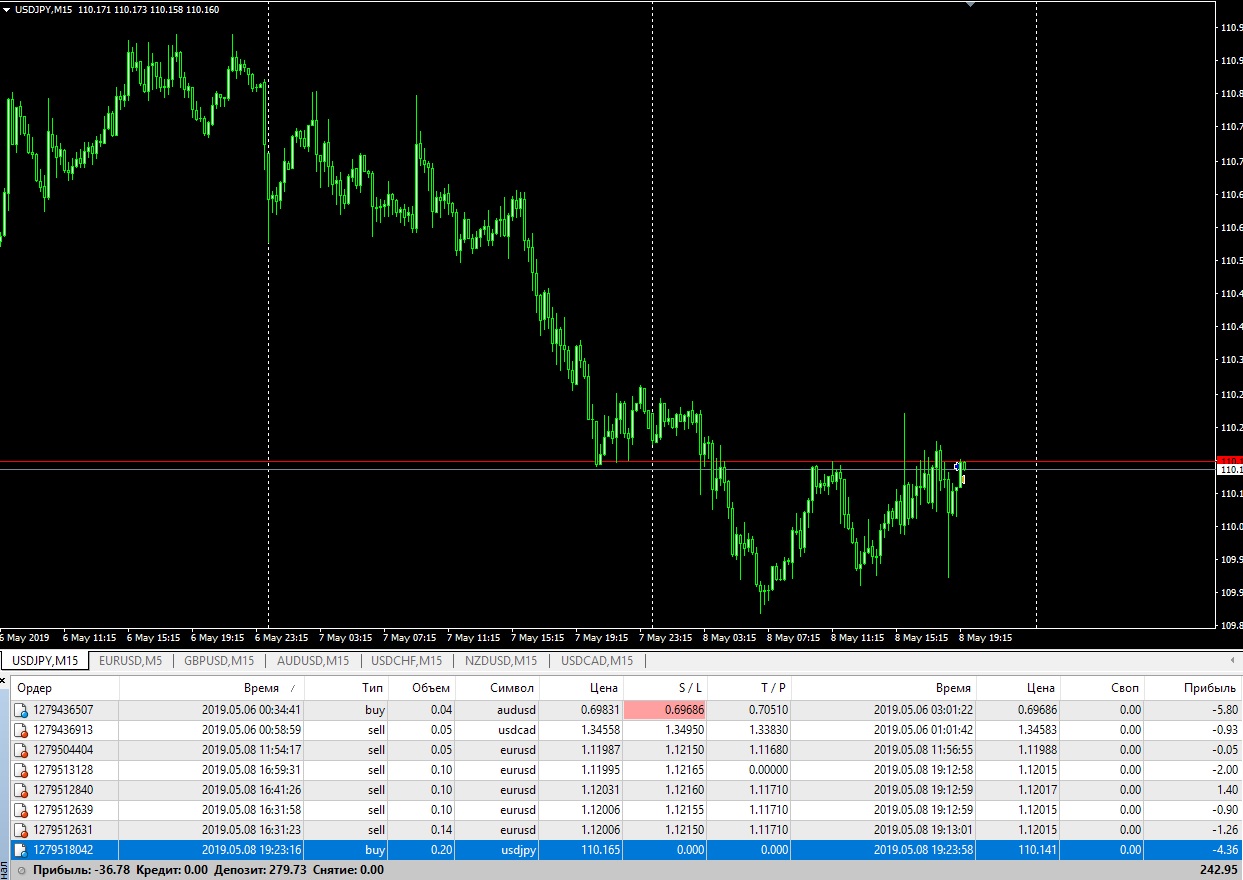Select the AUDUSD,M15 chart tab

tap(313, 661)
